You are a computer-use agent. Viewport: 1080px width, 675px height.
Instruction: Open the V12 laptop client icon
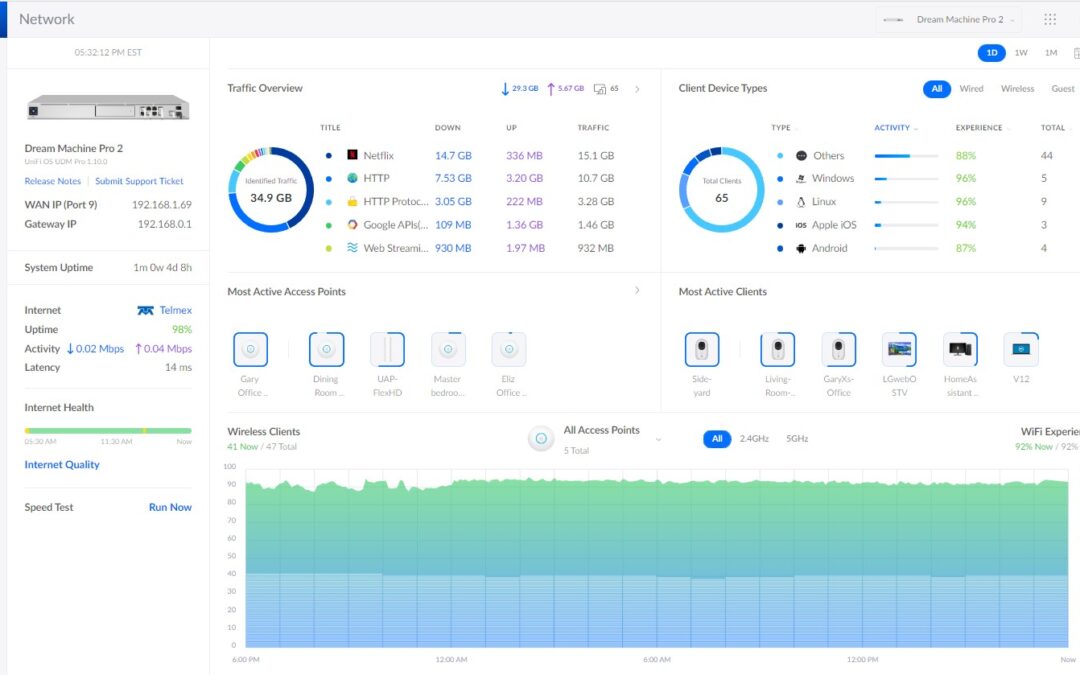pos(1021,350)
